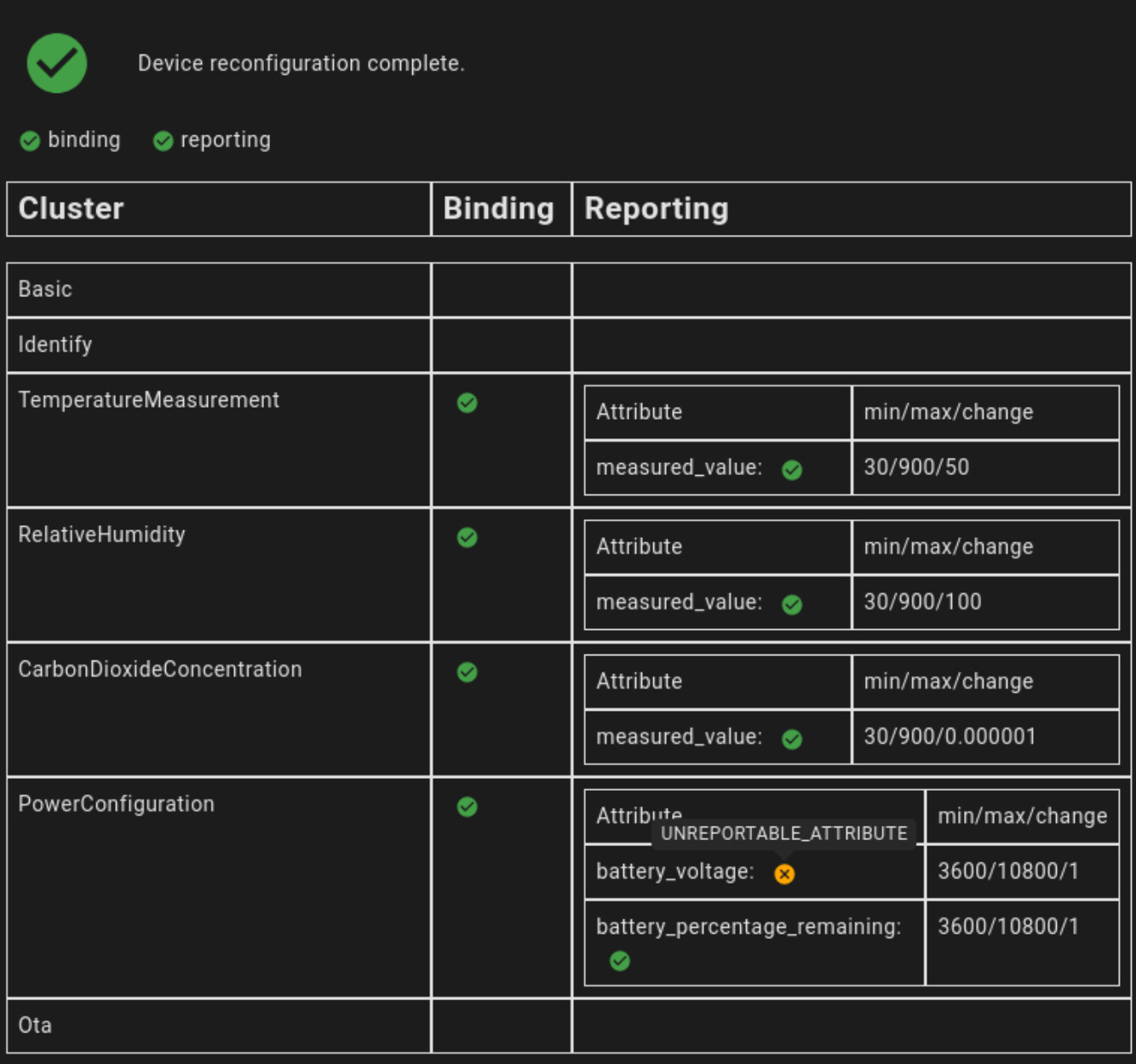Click the reporting label text at top
The height and width of the screenshot is (1064, 1136).
point(226,140)
